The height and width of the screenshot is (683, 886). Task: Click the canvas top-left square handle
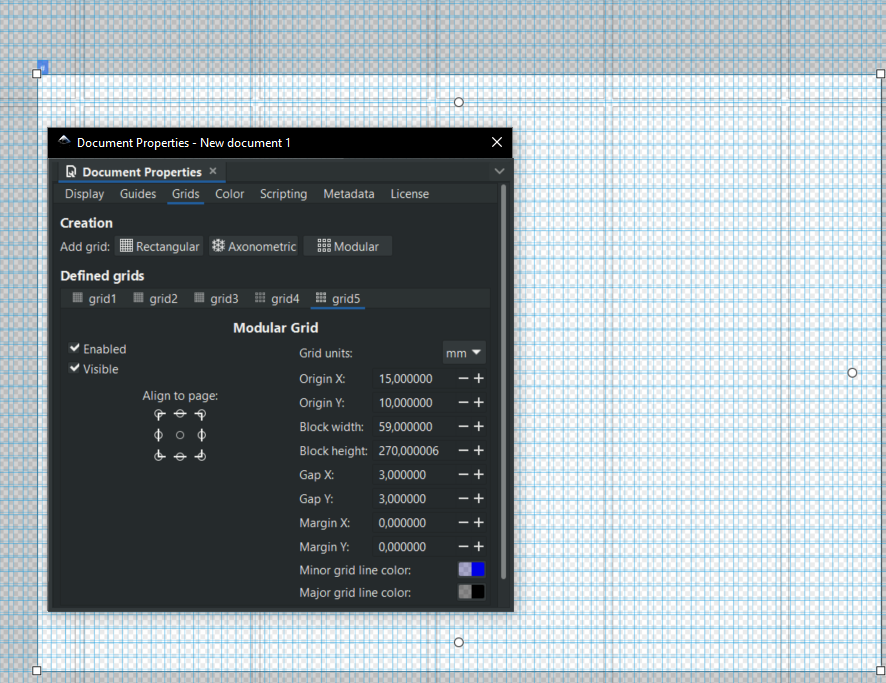[37, 73]
